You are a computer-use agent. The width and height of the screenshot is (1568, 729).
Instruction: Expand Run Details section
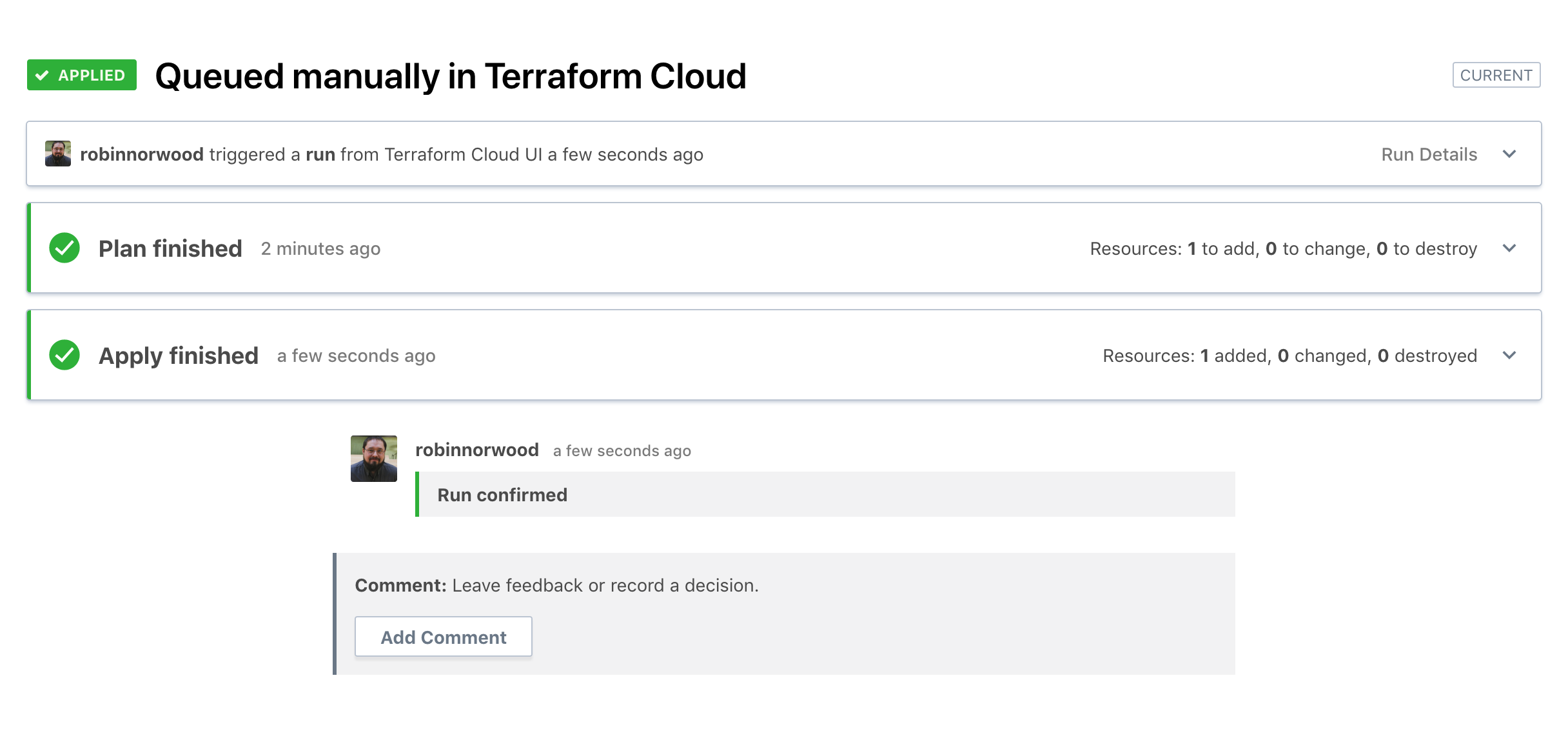(x=1428, y=154)
